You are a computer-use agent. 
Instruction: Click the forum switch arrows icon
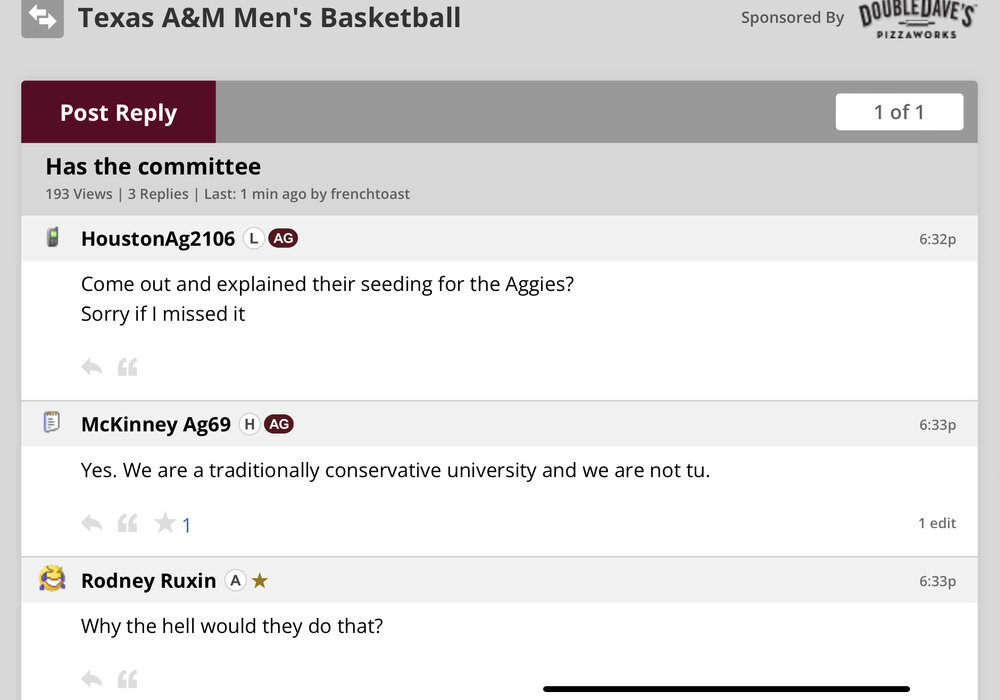(x=42, y=18)
